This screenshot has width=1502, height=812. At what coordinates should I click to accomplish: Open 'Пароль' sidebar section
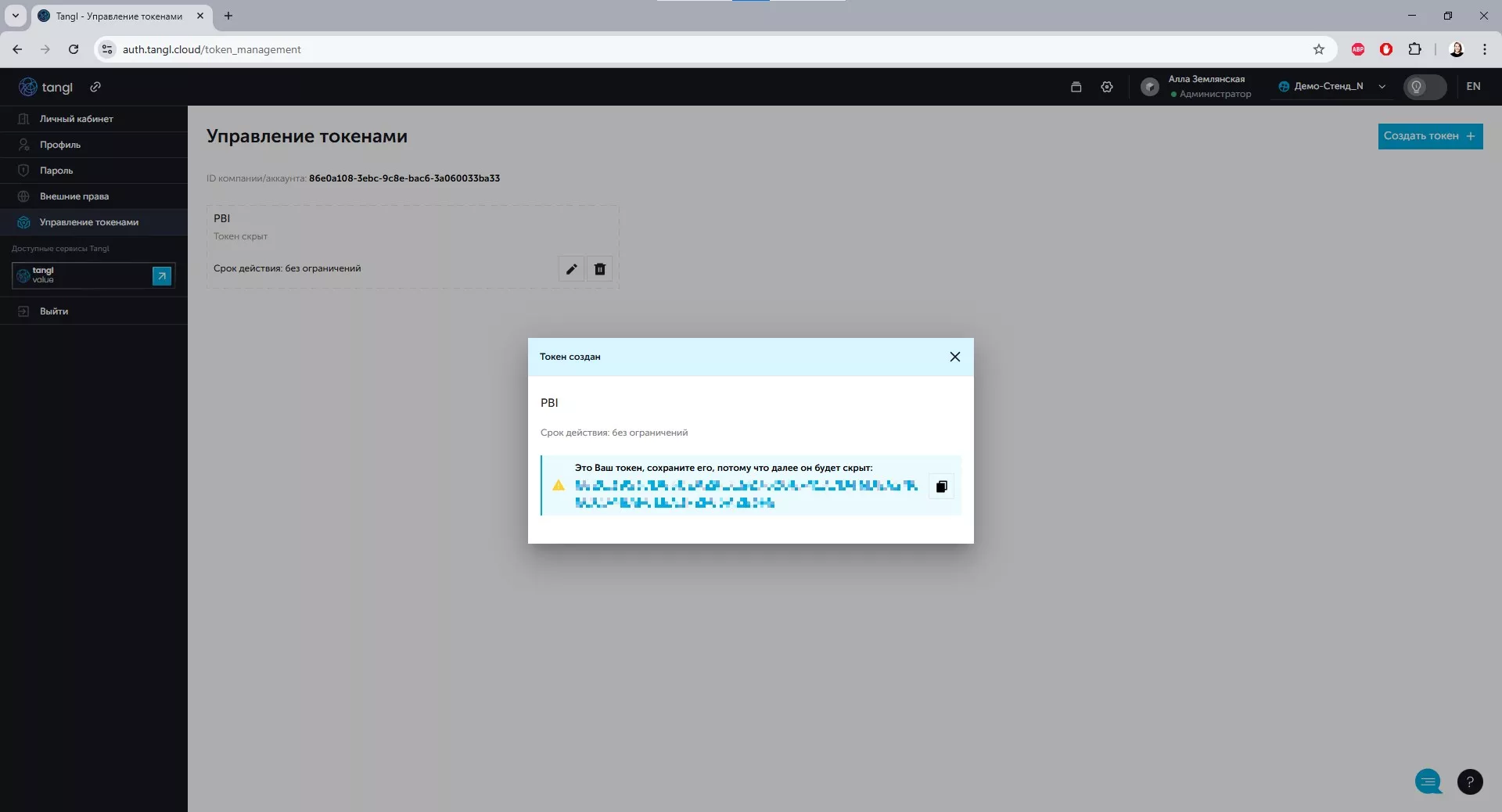coord(56,171)
